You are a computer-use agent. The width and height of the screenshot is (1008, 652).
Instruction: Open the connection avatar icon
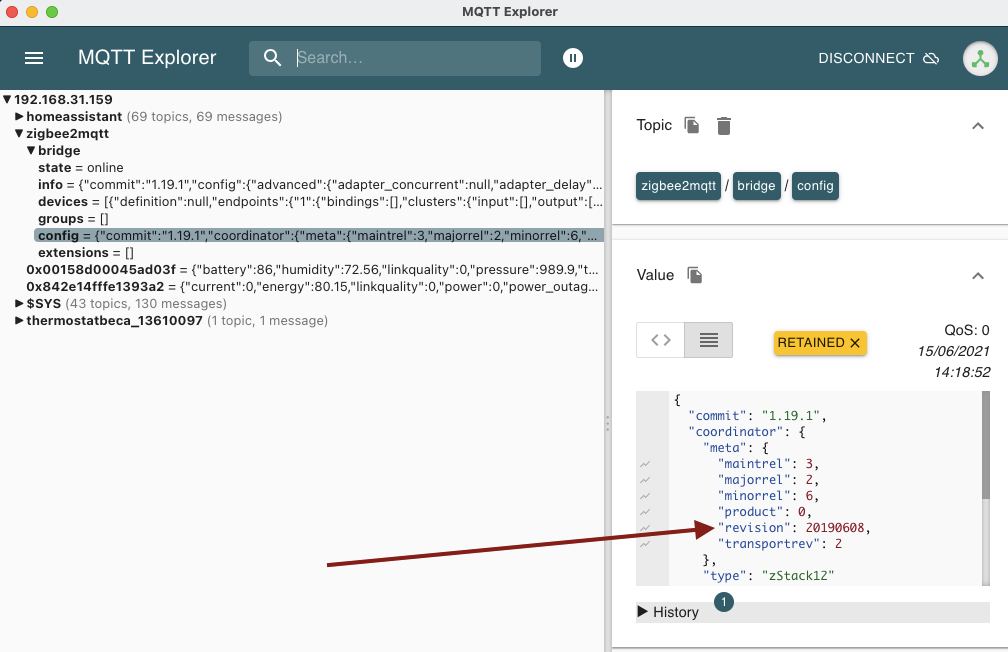tap(980, 59)
